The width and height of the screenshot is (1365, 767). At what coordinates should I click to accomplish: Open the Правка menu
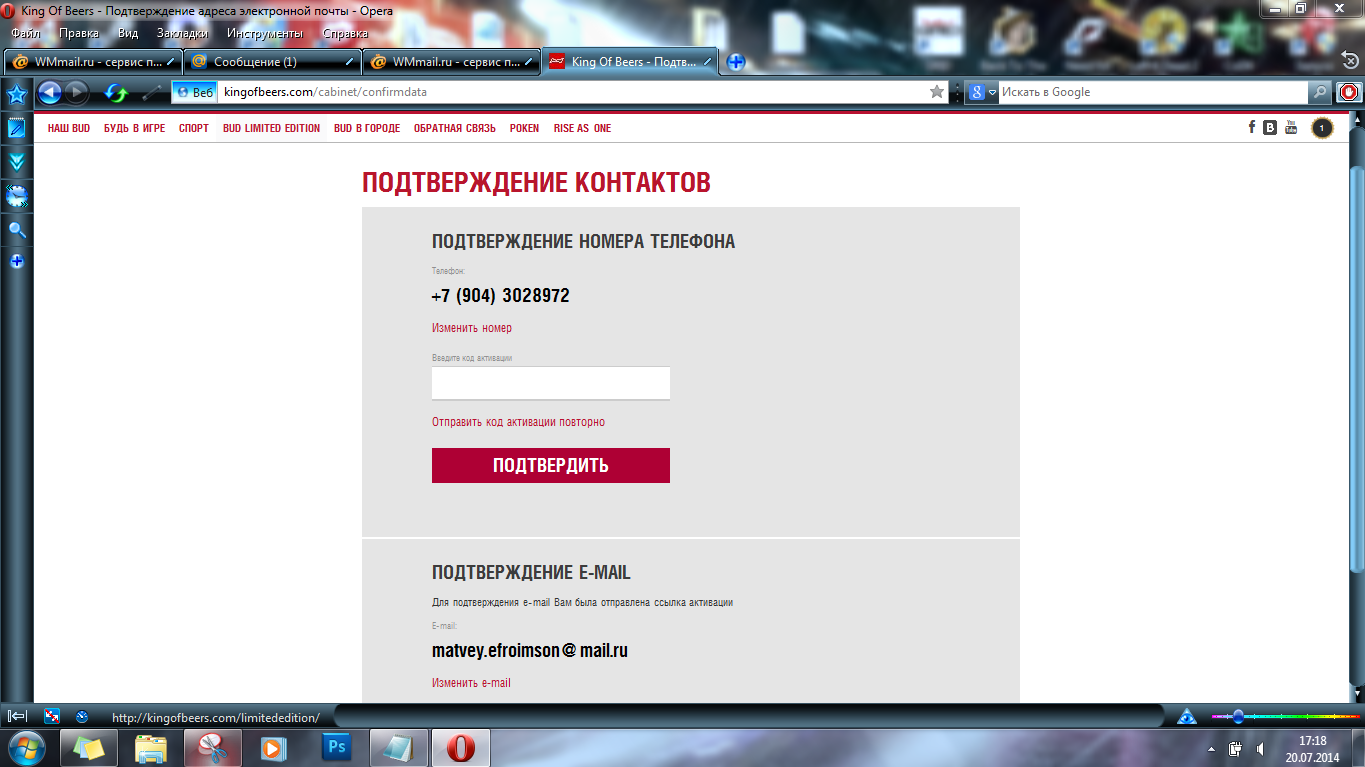tap(79, 33)
